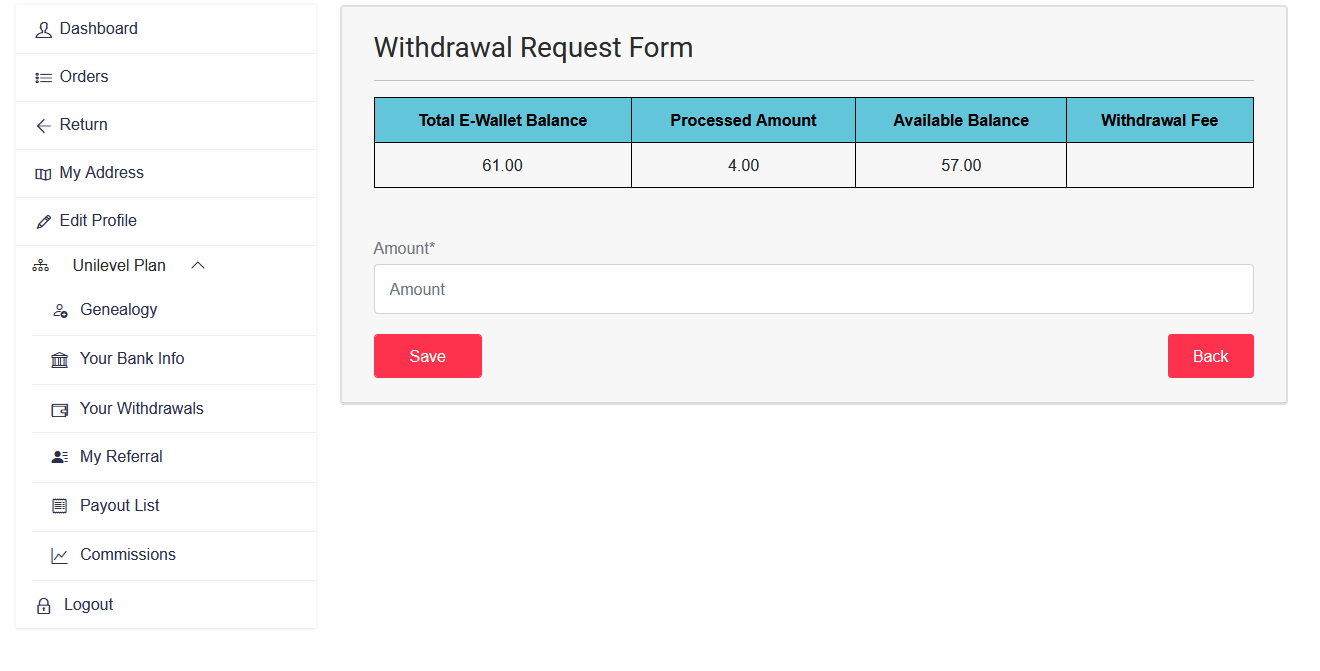Open My Referral menu item
The image size is (1320, 671).
(x=121, y=457)
